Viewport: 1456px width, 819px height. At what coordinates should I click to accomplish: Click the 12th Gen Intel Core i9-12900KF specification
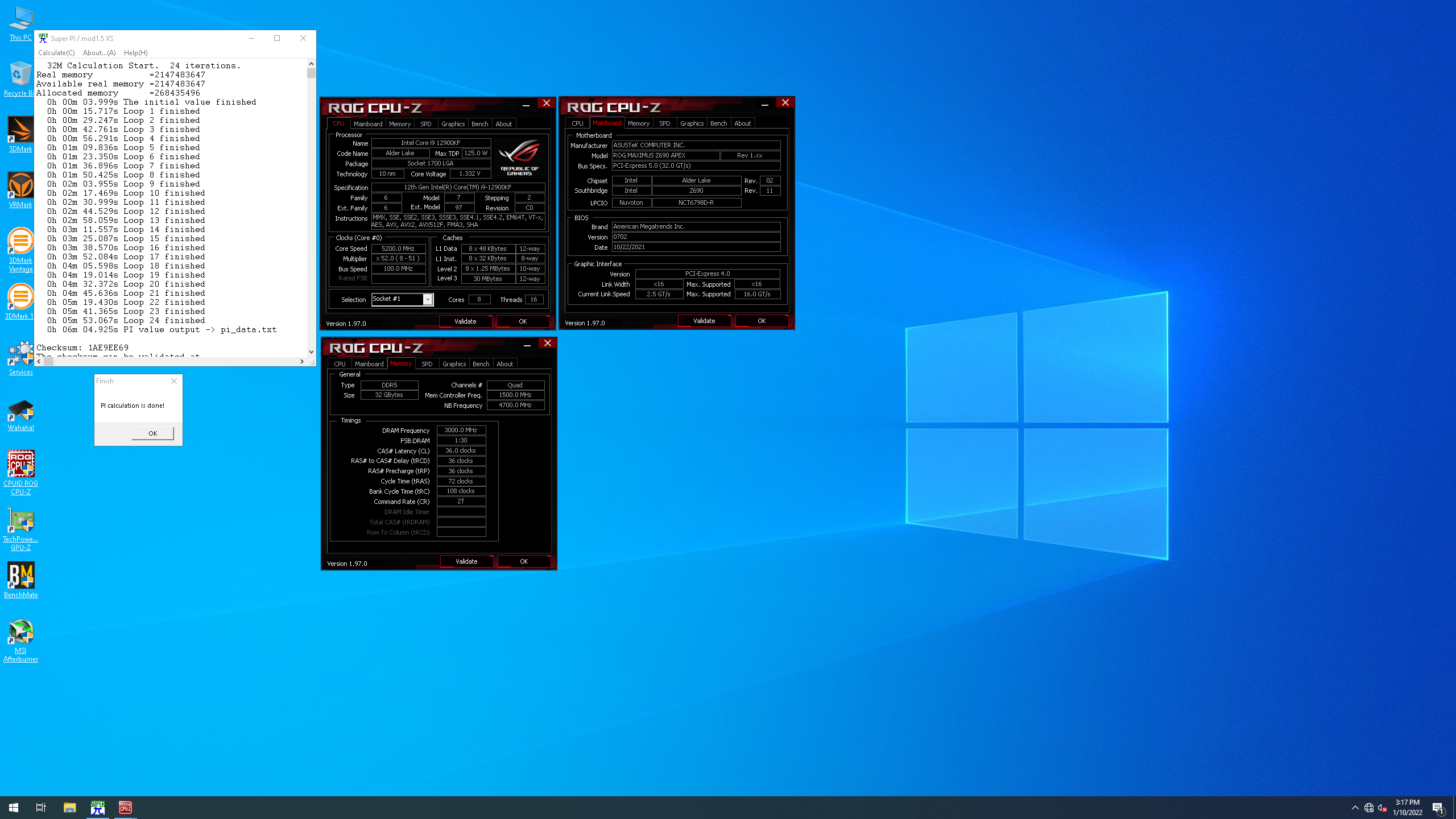point(458,187)
